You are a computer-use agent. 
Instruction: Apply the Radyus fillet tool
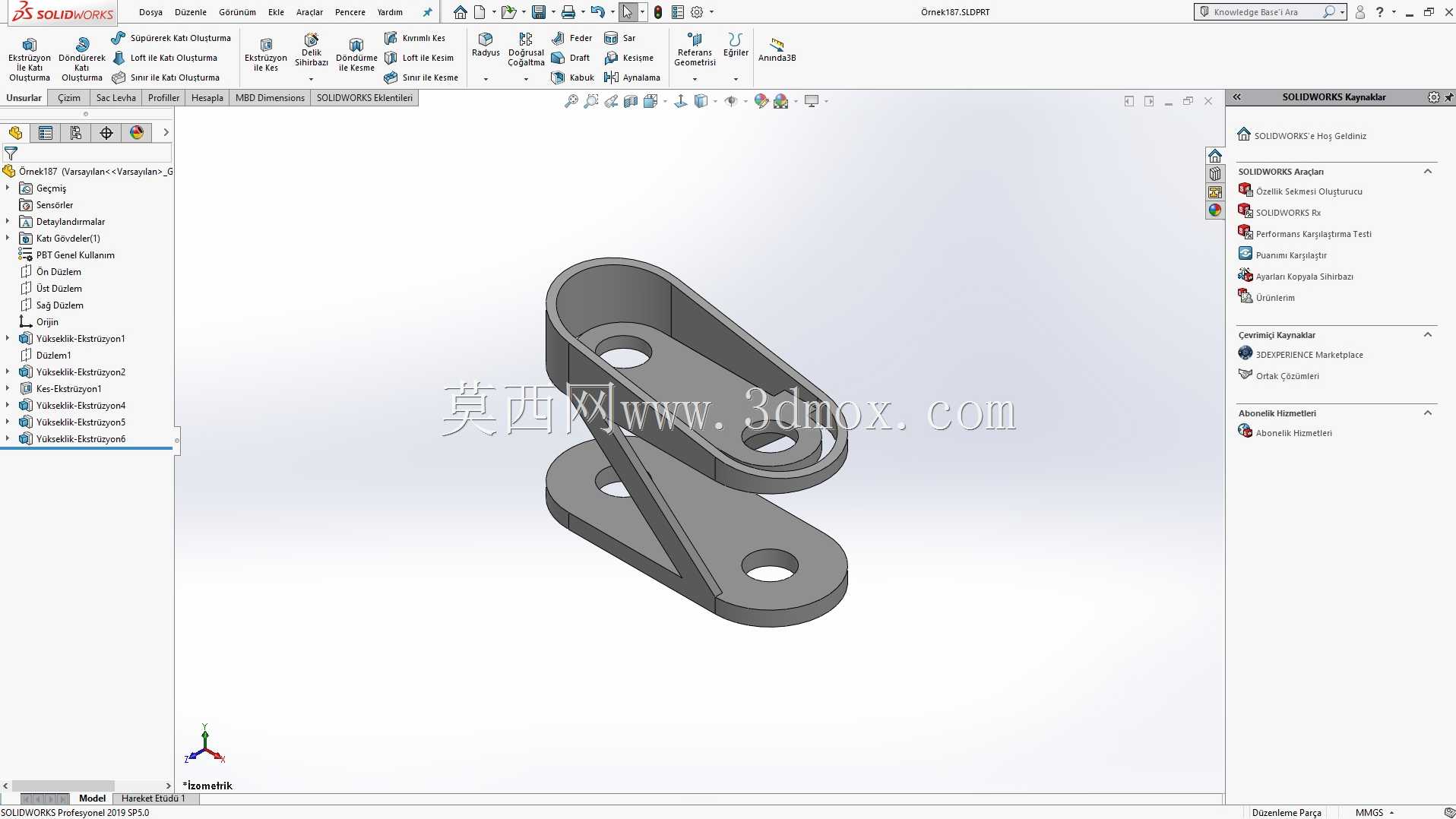[486, 45]
